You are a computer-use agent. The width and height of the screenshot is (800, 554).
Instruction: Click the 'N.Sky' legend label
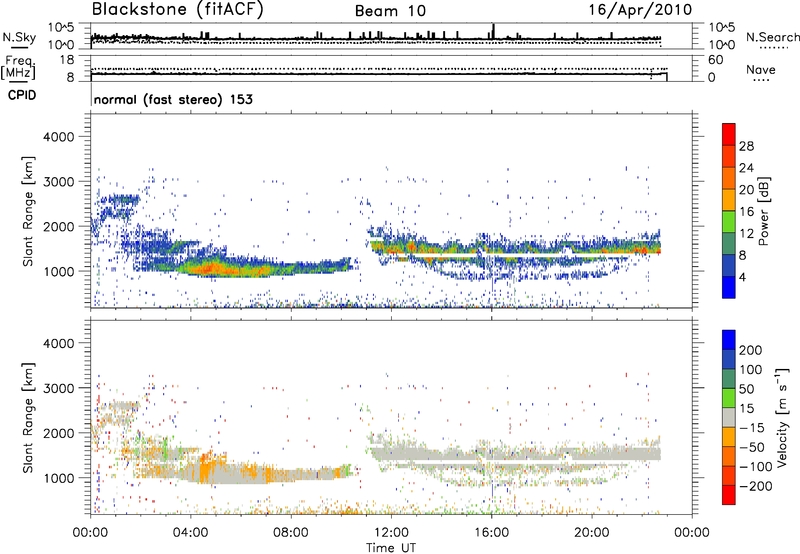pos(19,37)
